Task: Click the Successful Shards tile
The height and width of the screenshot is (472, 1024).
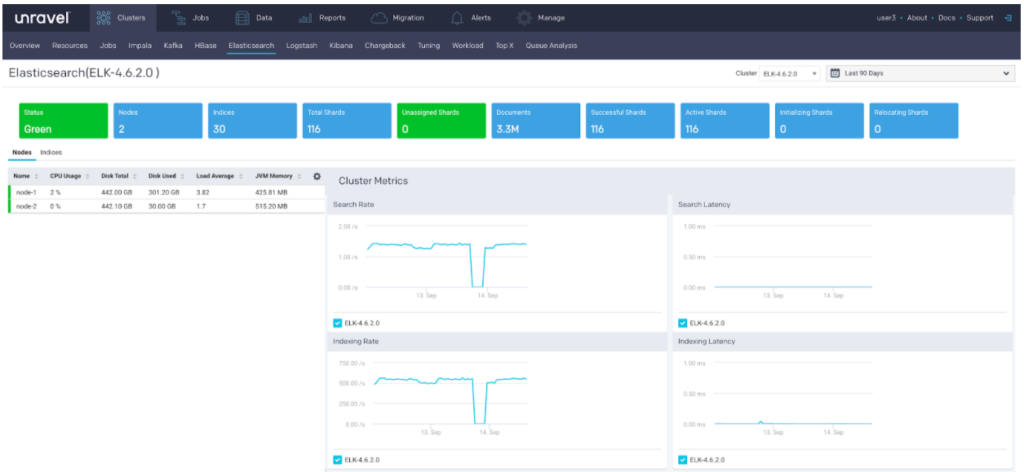Action: pyautogui.click(x=630, y=121)
